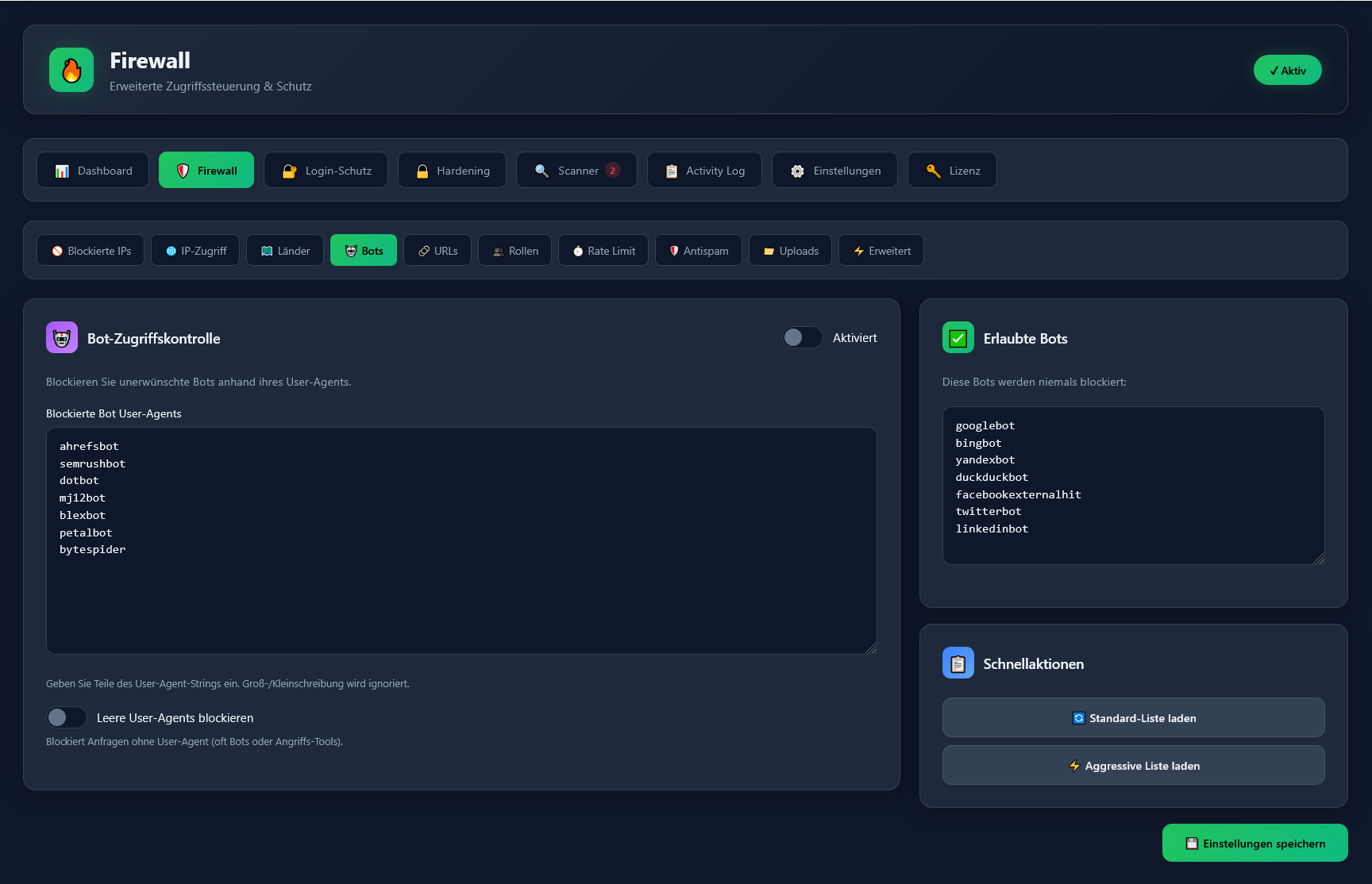Click the blue clipboard Schnellaktionen icon
The image size is (1372, 884).
pyautogui.click(x=958, y=663)
